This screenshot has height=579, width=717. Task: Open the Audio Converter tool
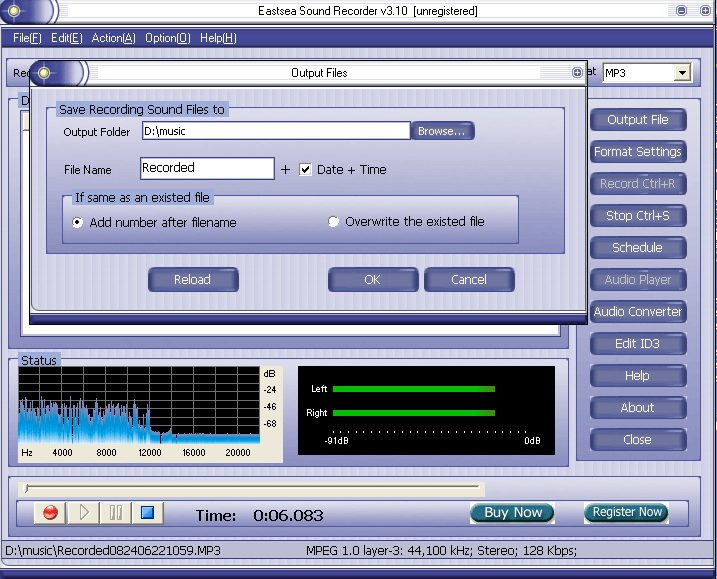(x=637, y=312)
